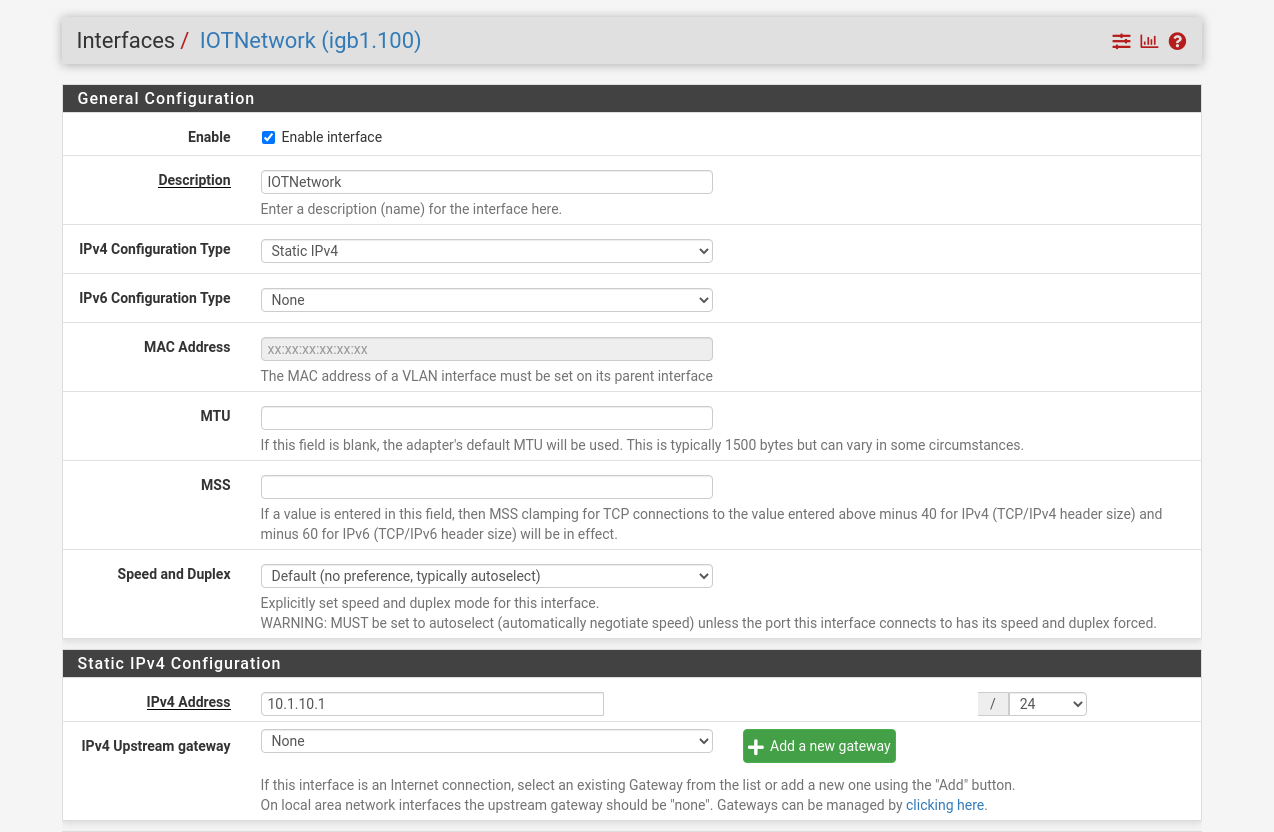Expand the Speed and Duplex dropdown
The width and height of the screenshot is (1274, 832).
tap(486, 576)
